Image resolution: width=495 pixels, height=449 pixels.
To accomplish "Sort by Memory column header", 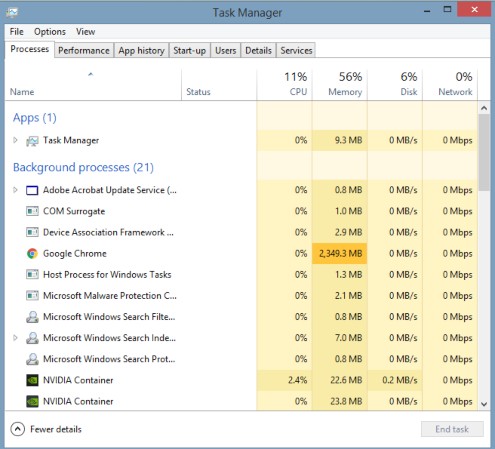I will [x=340, y=84].
